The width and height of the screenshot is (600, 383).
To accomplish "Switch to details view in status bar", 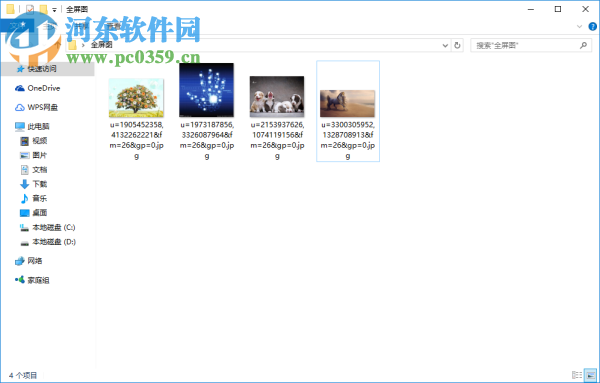I will tap(577, 375).
